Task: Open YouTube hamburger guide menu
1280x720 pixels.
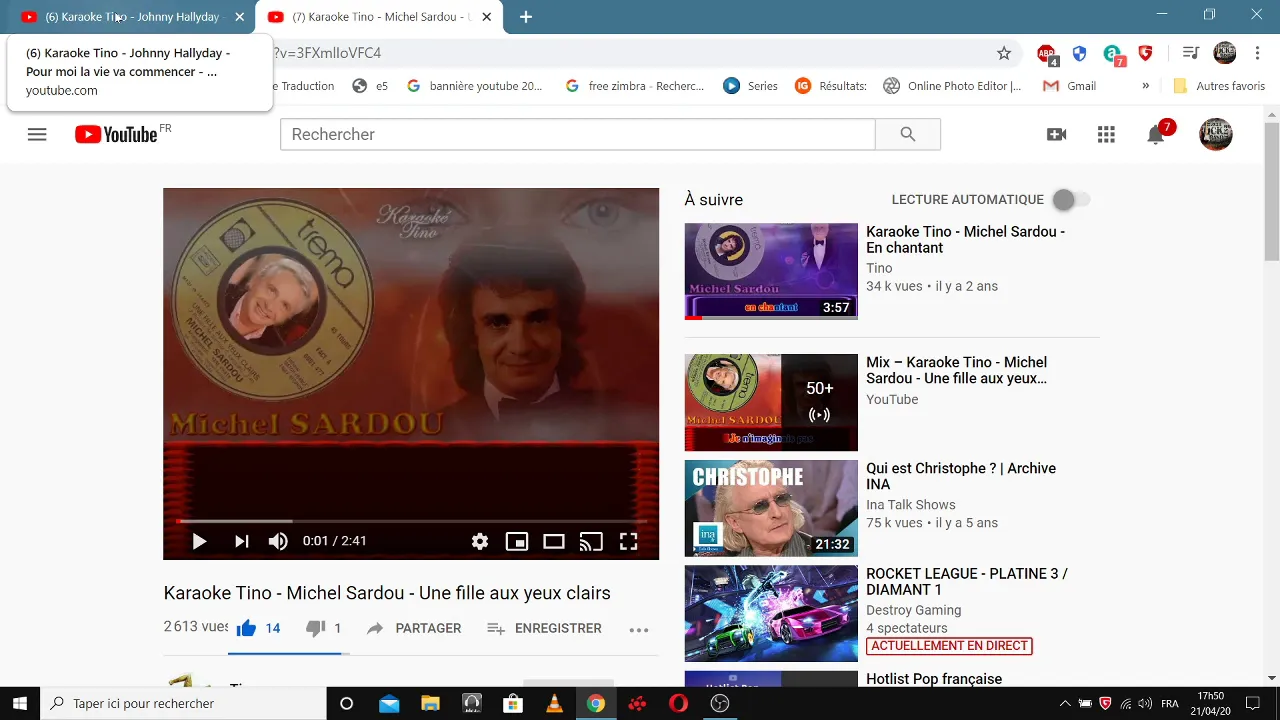Action: (x=37, y=134)
